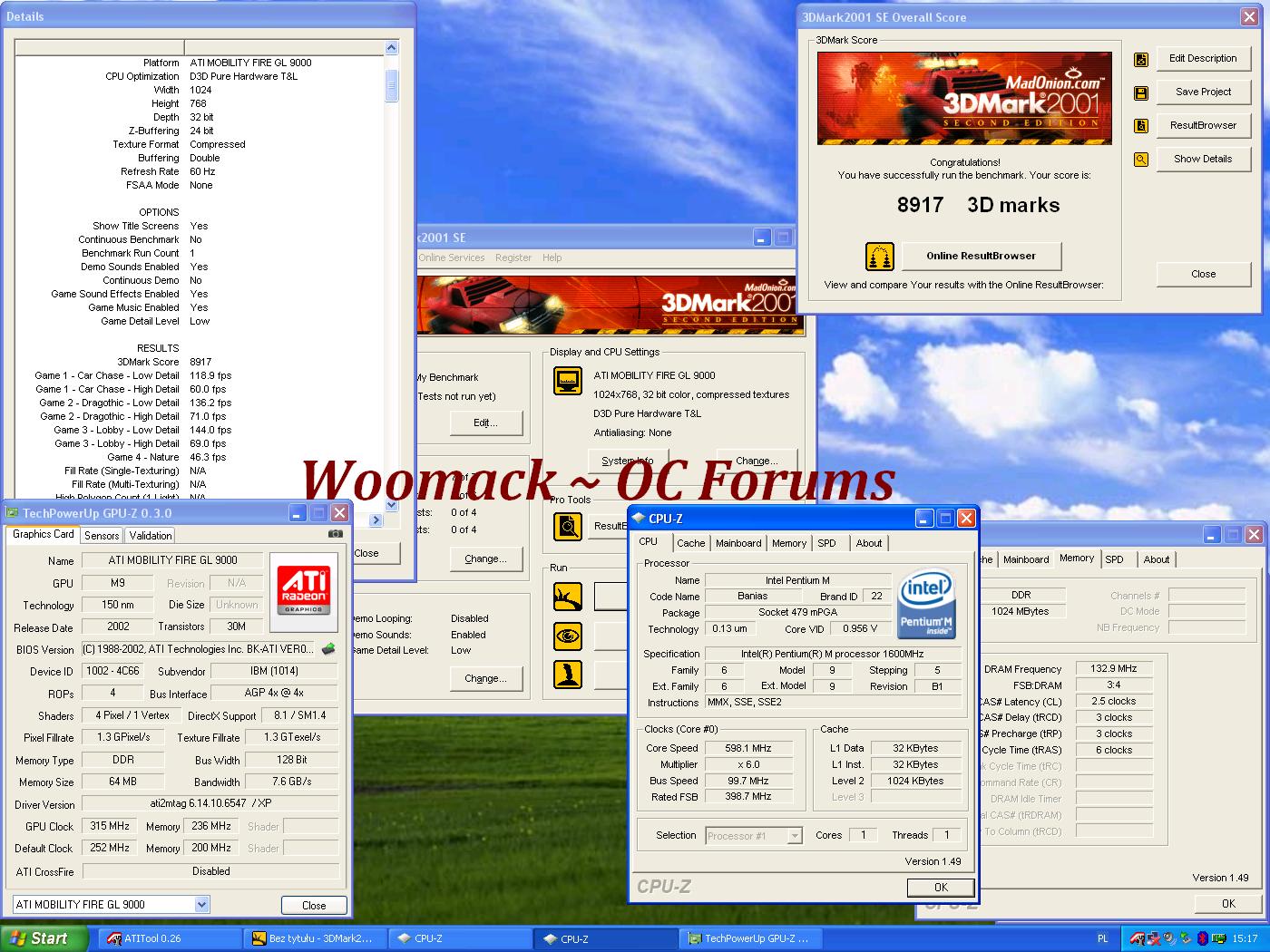The image size is (1270, 952).
Task: Click the Details window vertical scrollbar thumb
Action: tap(392, 86)
